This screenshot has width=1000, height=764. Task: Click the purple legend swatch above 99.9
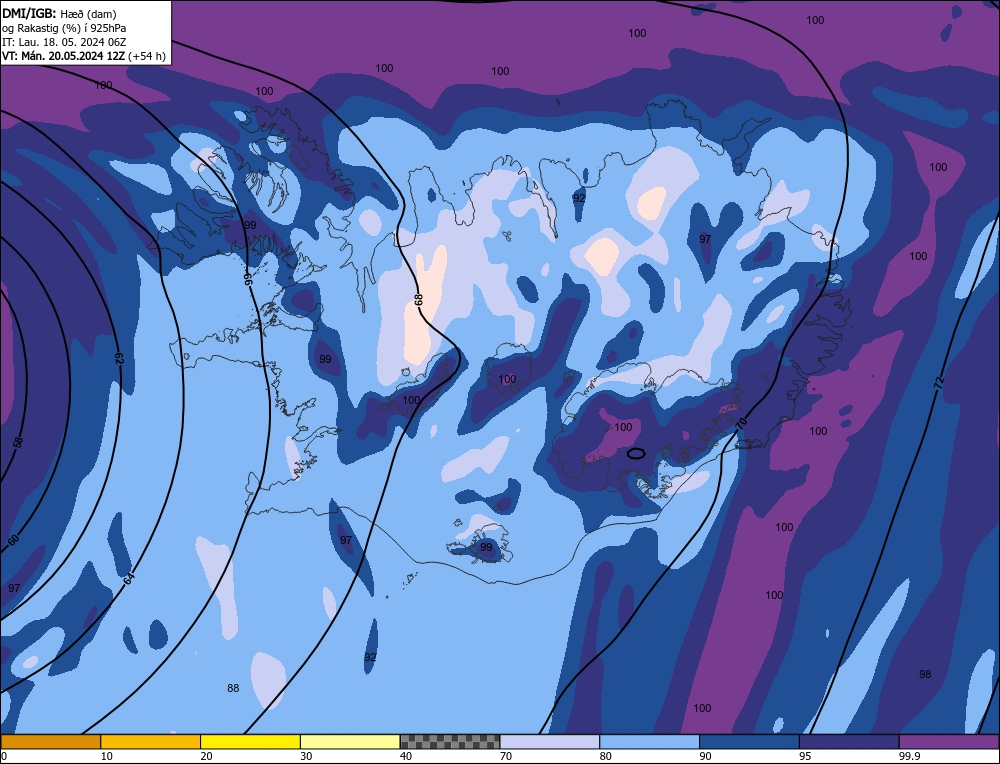coord(949,742)
